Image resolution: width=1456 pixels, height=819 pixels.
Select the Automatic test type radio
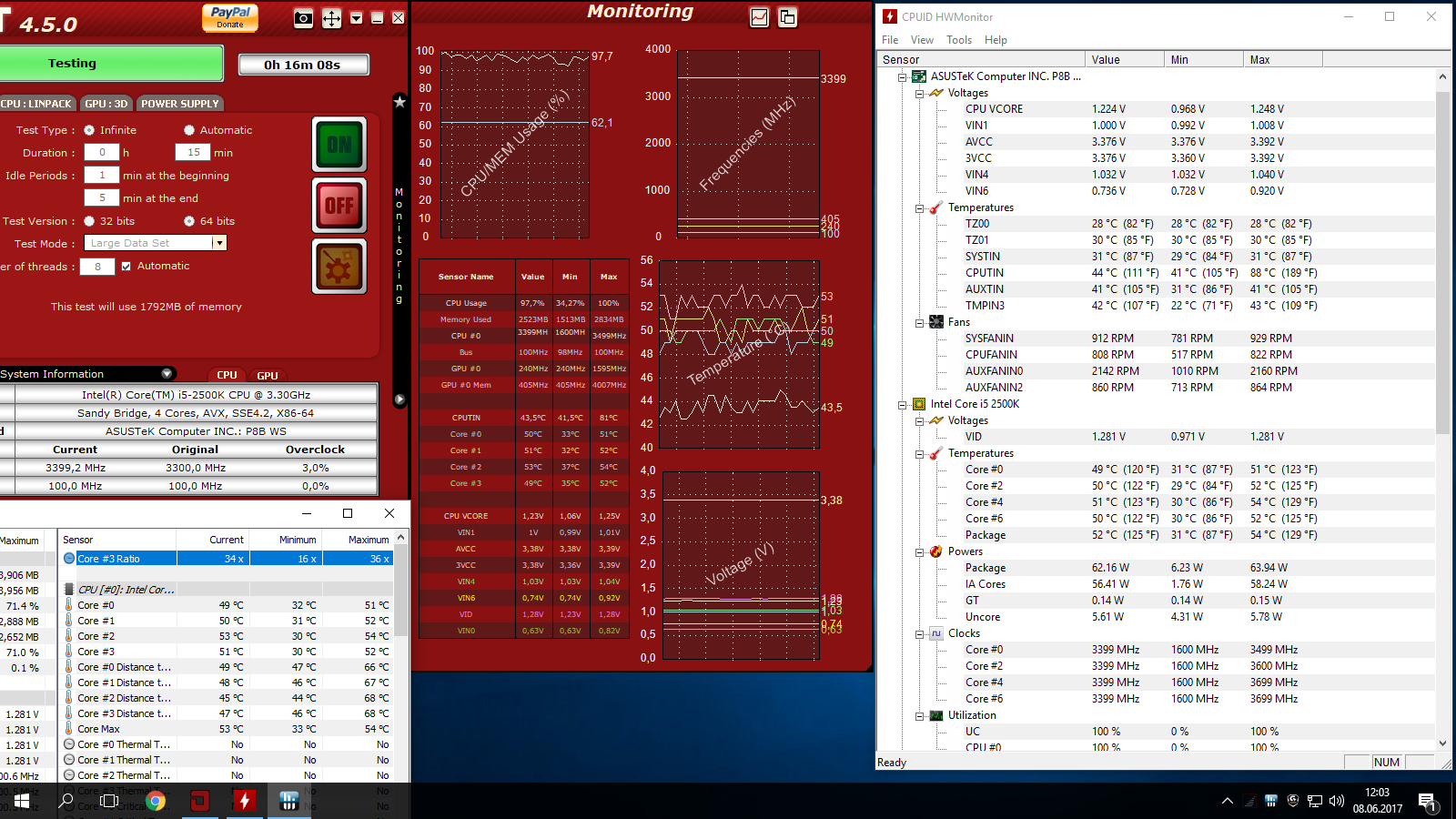189,130
